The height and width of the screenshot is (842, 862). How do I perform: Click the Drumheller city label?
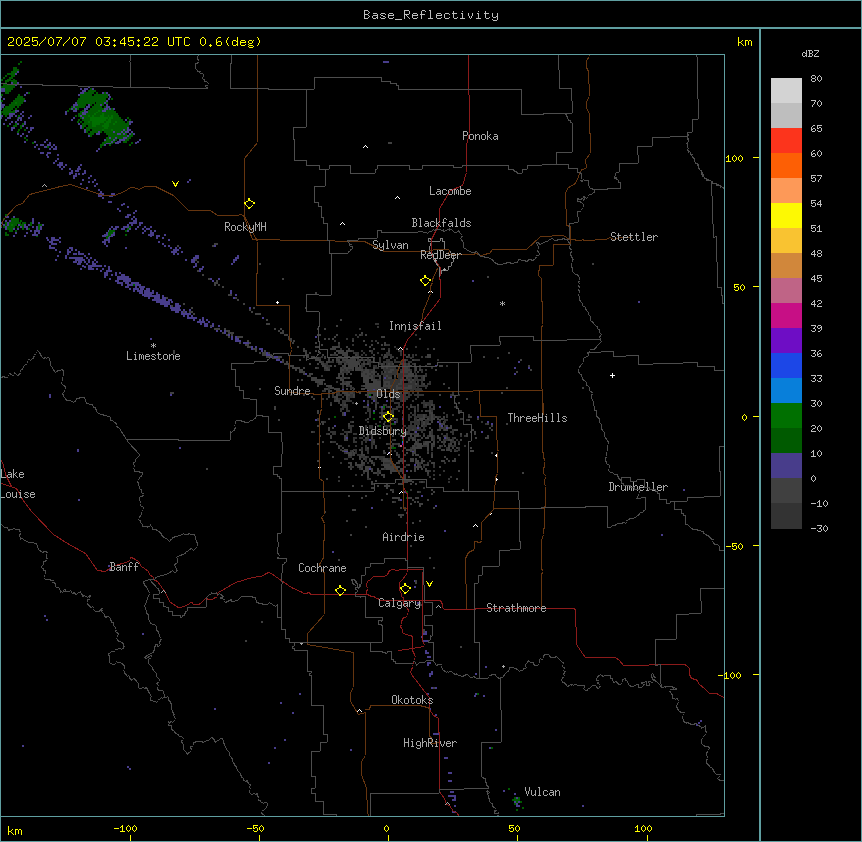click(x=638, y=487)
